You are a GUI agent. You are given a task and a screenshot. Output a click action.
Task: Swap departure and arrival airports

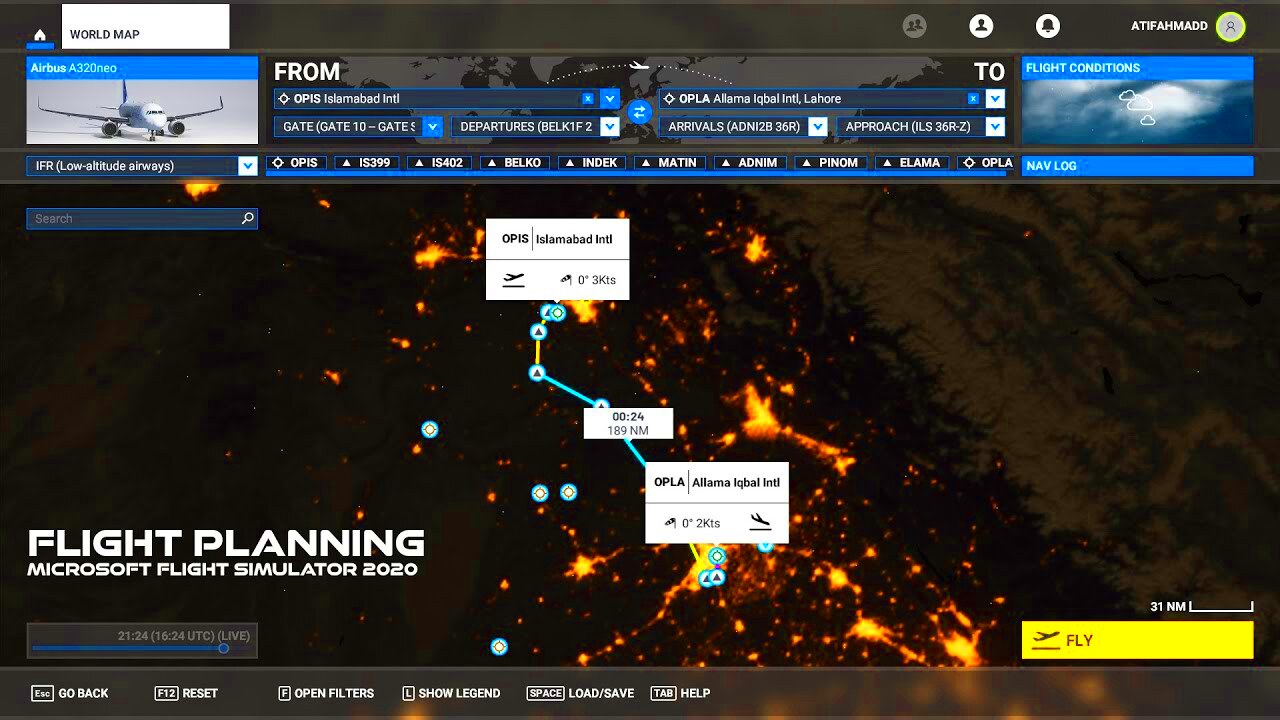pos(639,112)
